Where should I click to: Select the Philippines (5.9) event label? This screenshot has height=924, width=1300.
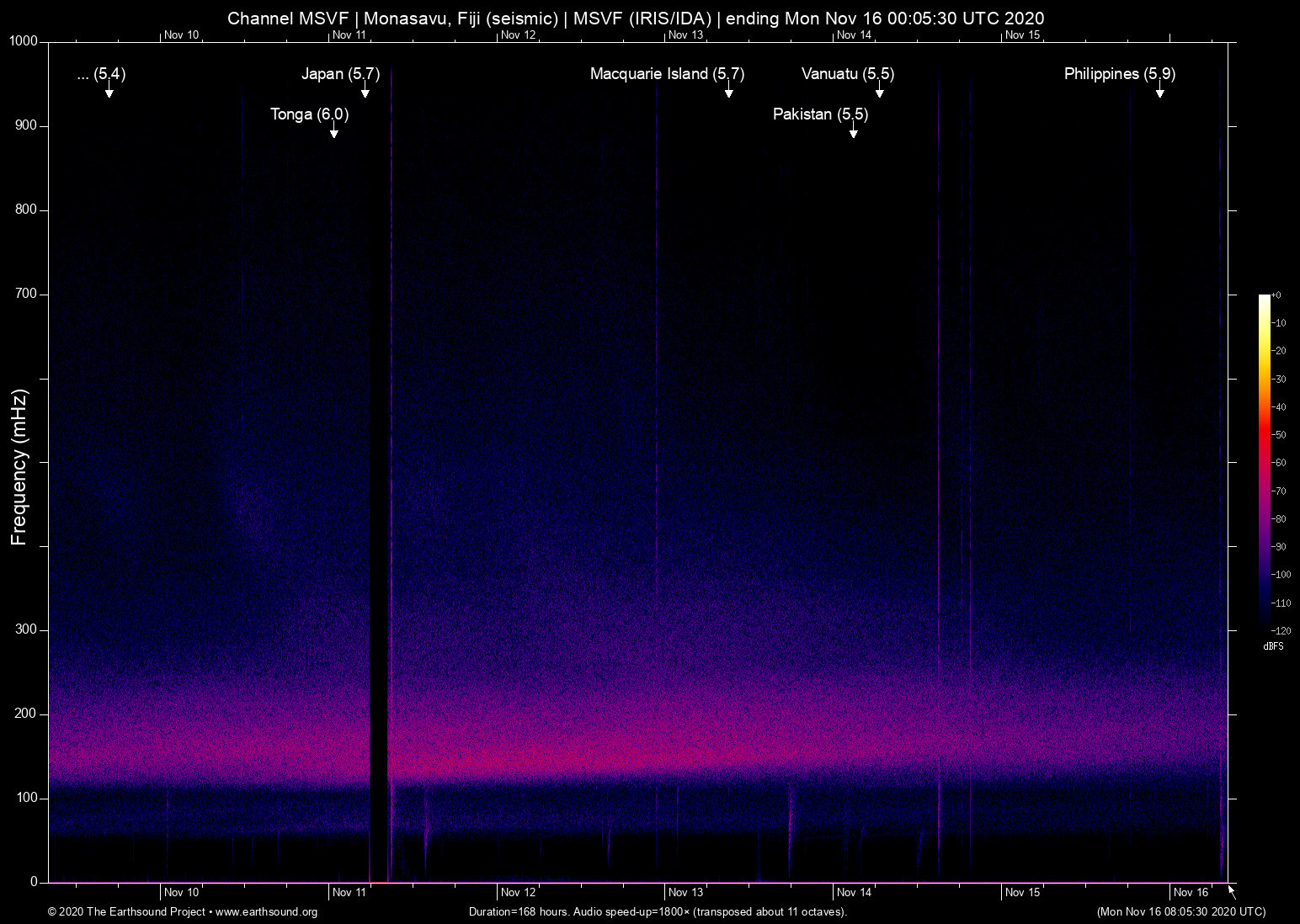coord(1120,74)
